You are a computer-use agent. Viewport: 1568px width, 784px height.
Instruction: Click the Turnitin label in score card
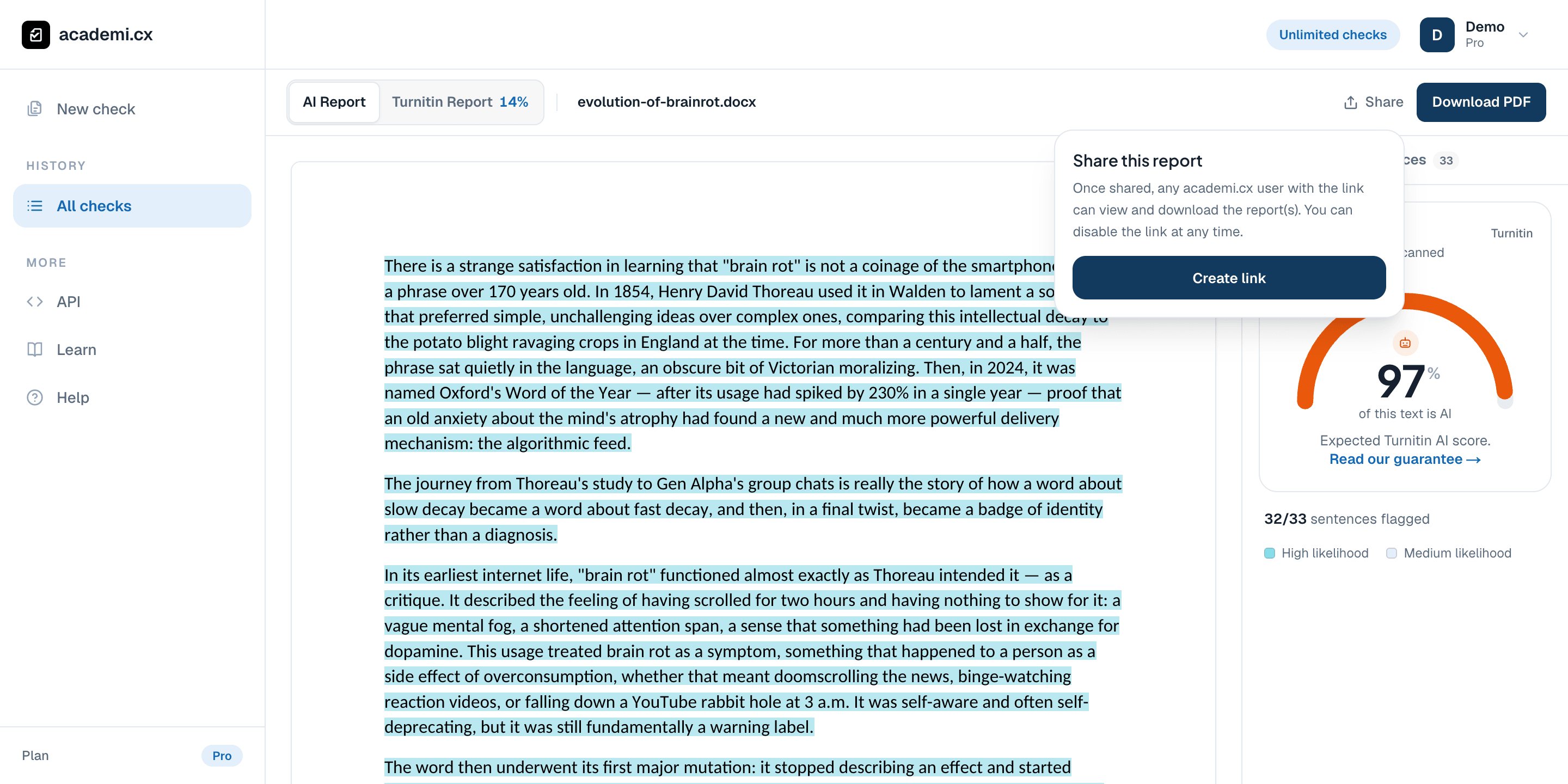point(1511,233)
